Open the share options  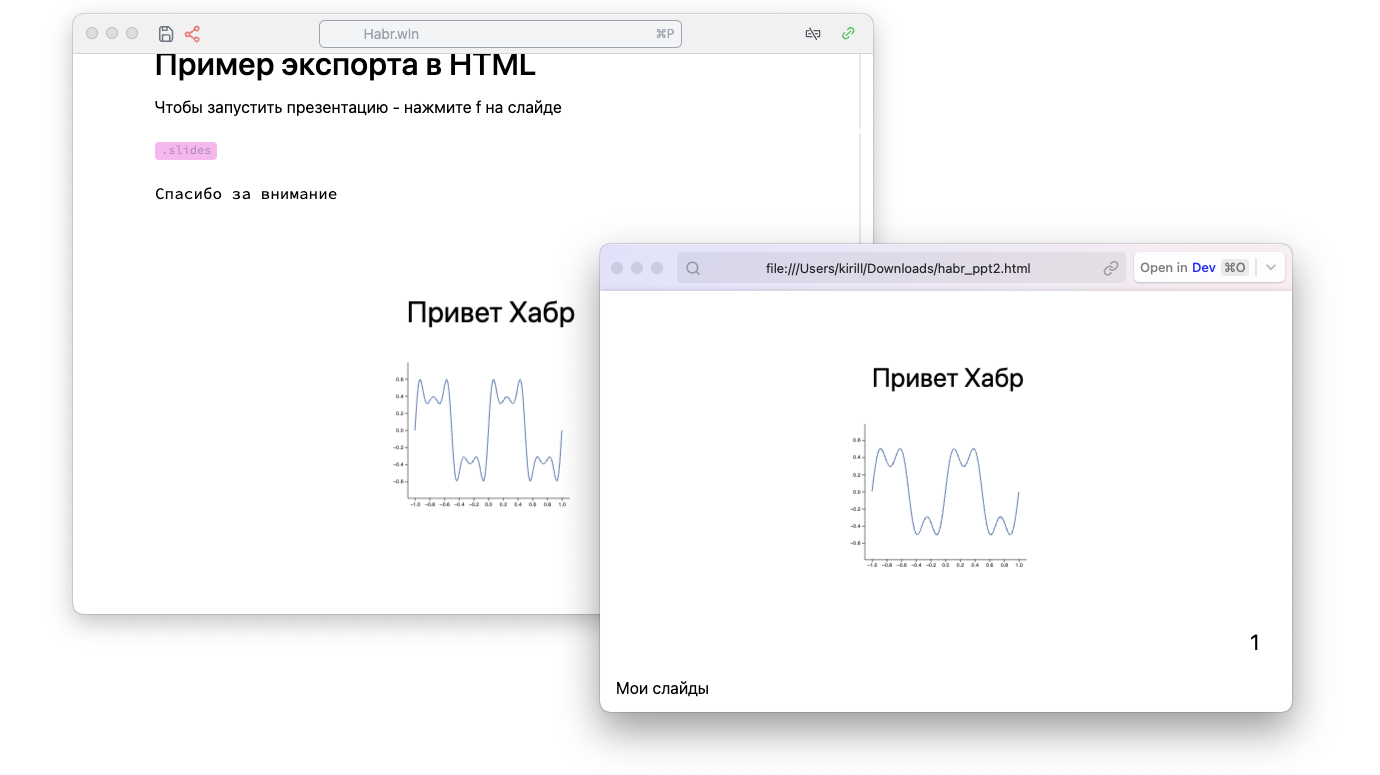192,33
